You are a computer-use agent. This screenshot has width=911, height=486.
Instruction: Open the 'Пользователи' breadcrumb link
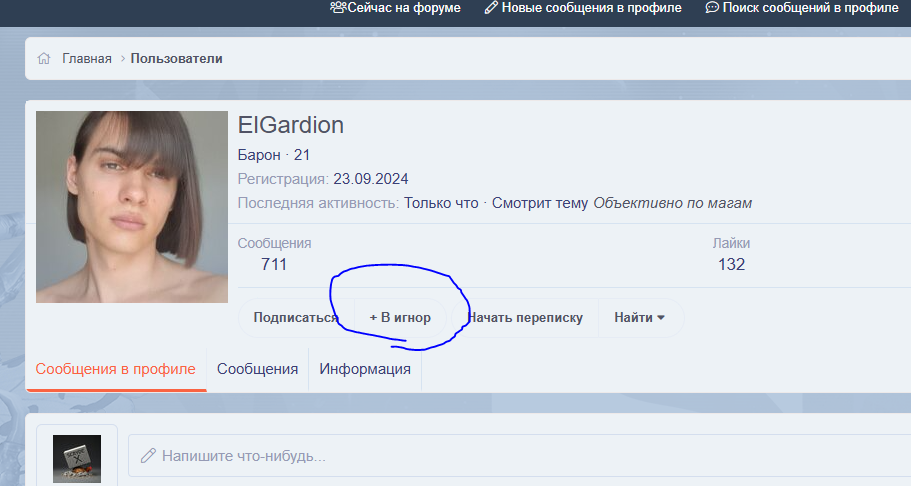coord(176,59)
